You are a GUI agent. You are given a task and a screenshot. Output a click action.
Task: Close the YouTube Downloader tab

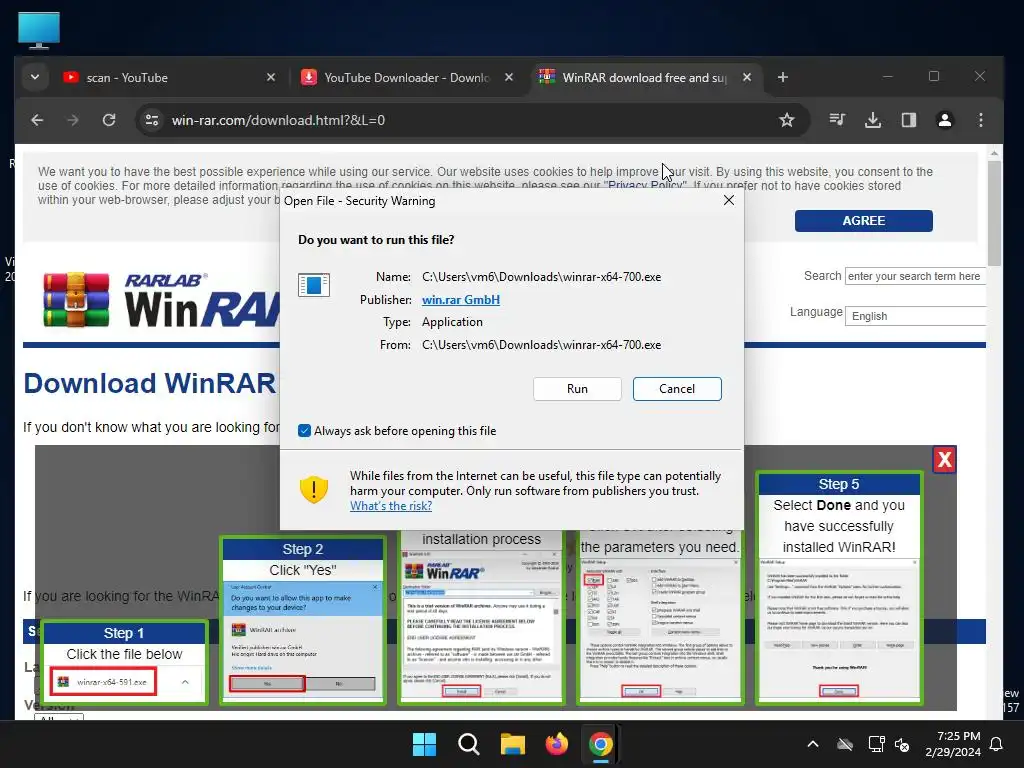coord(509,77)
